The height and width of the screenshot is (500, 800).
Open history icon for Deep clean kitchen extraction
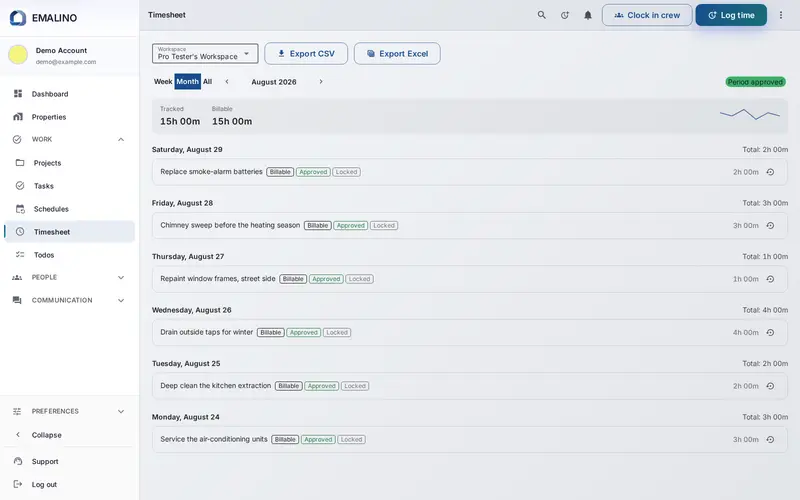[x=770, y=386]
